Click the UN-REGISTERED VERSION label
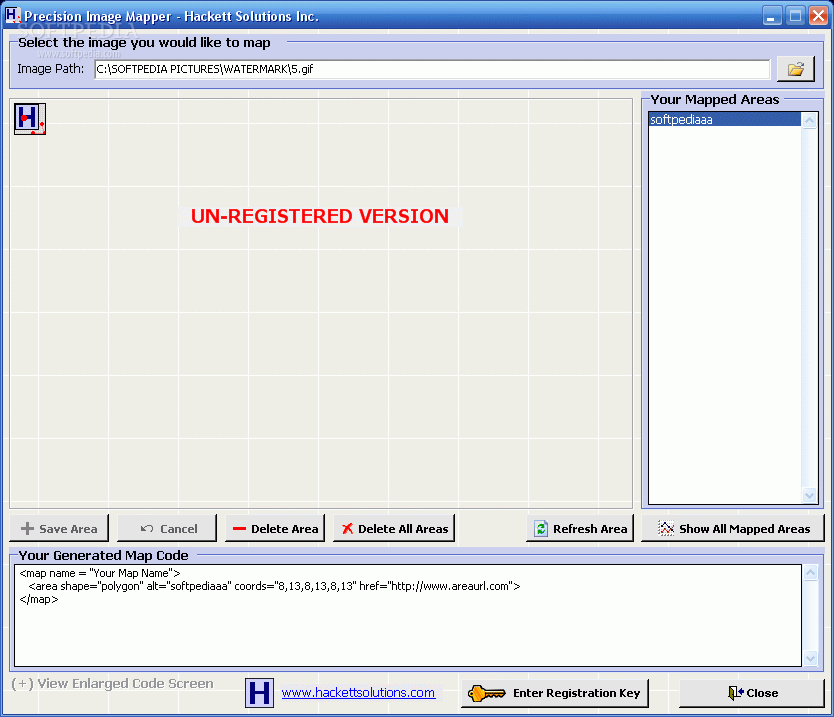The height and width of the screenshot is (717, 834). coord(320,216)
